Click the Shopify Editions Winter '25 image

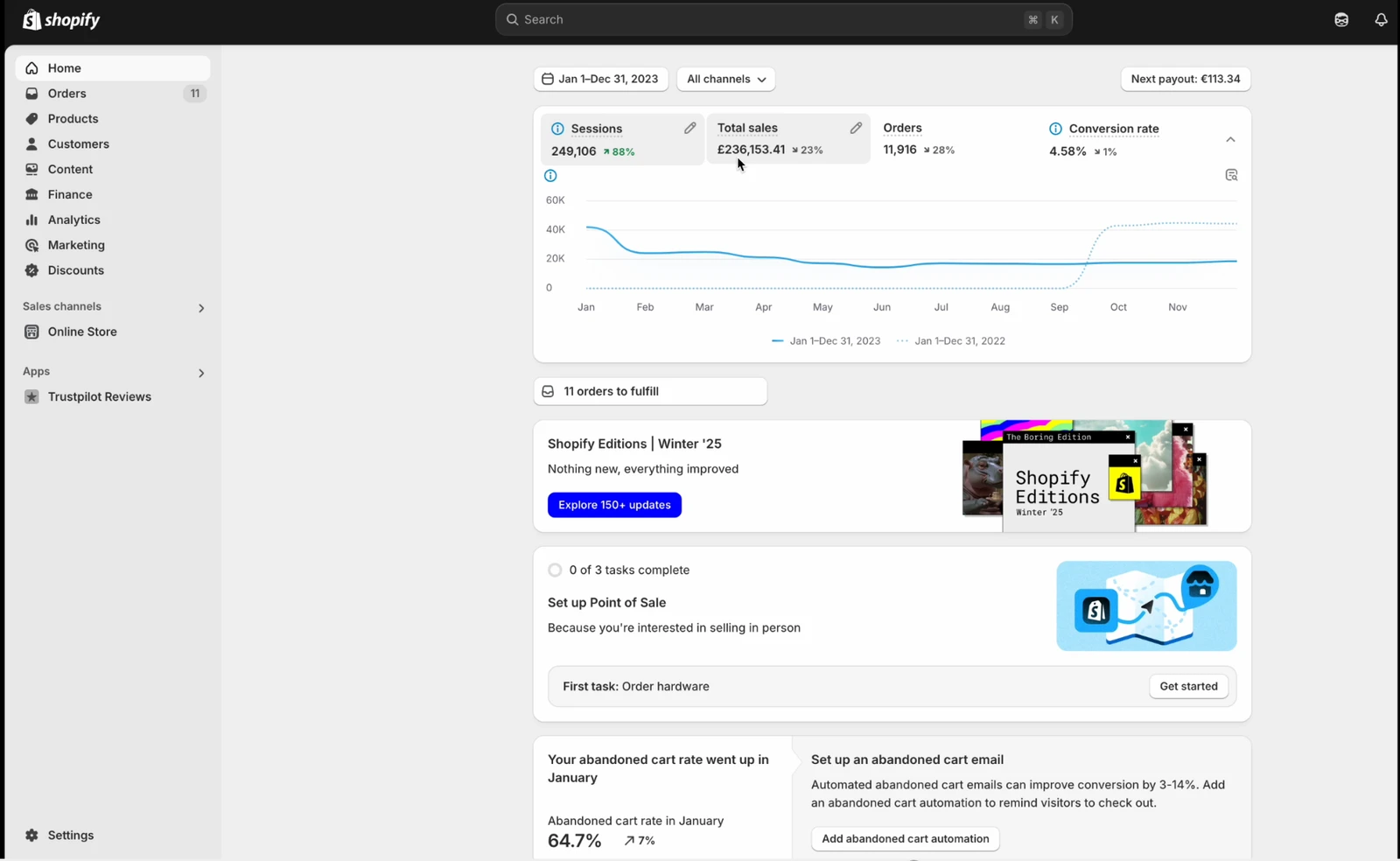pos(1085,476)
